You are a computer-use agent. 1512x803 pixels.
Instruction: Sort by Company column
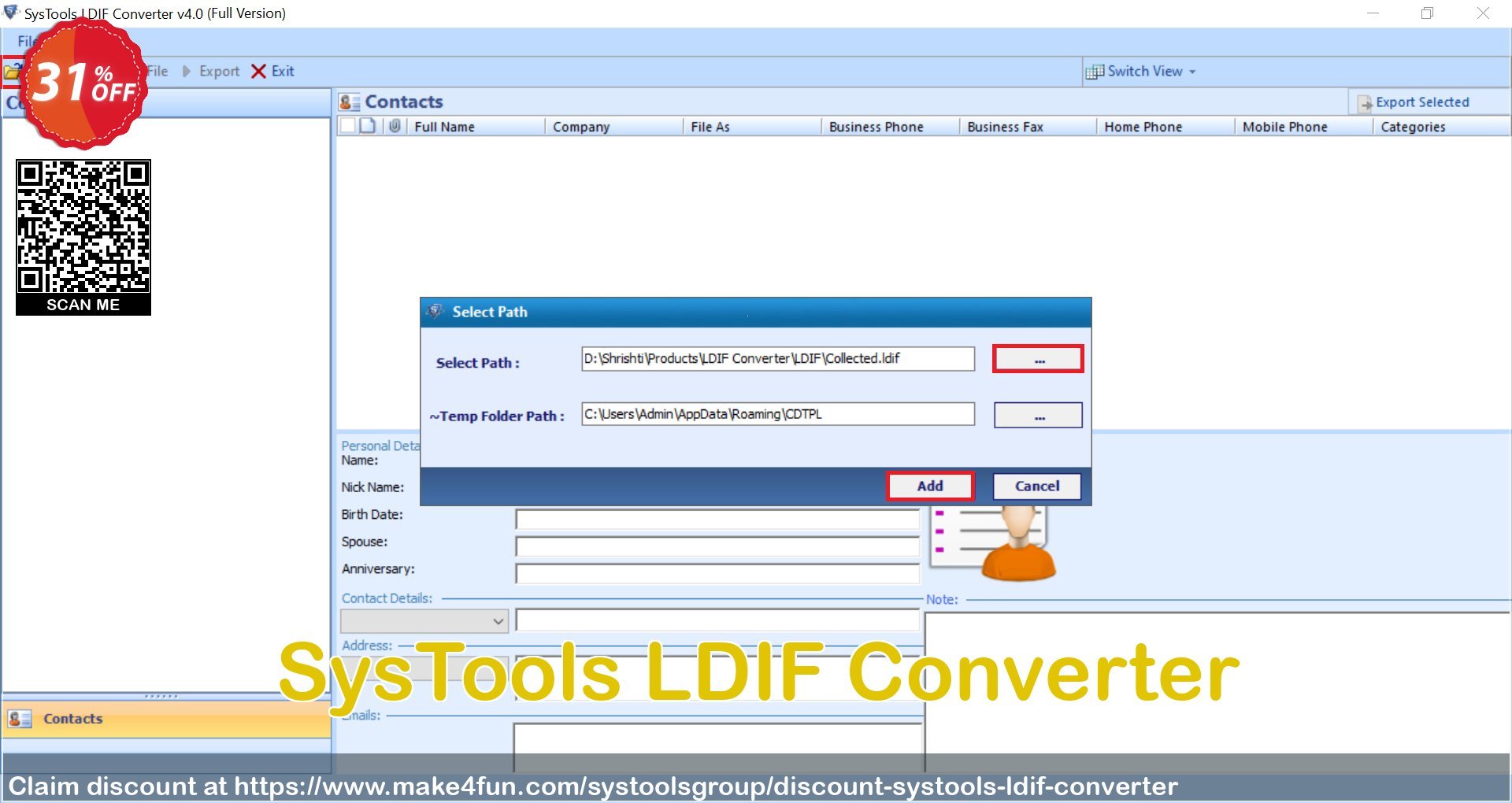point(614,127)
